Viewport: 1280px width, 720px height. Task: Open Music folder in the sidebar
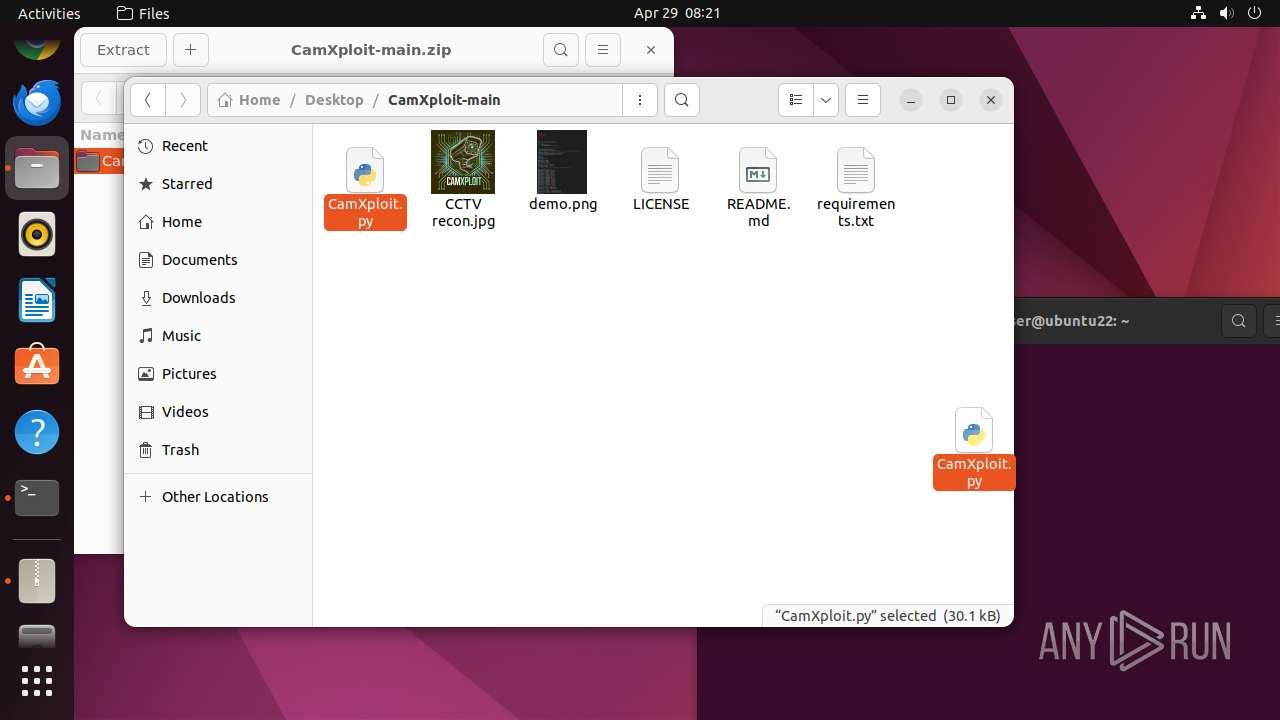tap(218, 336)
